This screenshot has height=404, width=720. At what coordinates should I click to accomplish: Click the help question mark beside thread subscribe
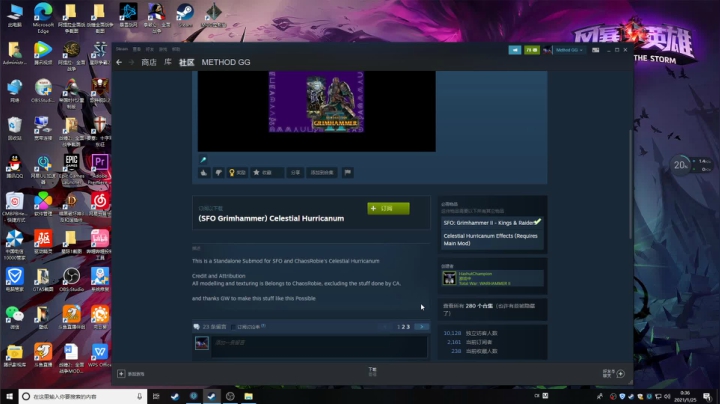(264, 326)
